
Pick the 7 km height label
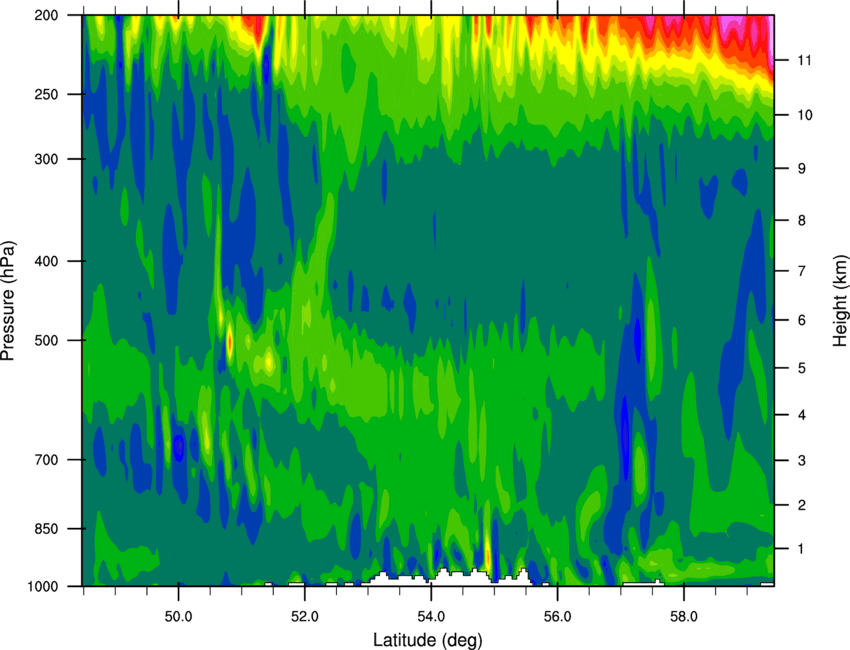(801, 271)
